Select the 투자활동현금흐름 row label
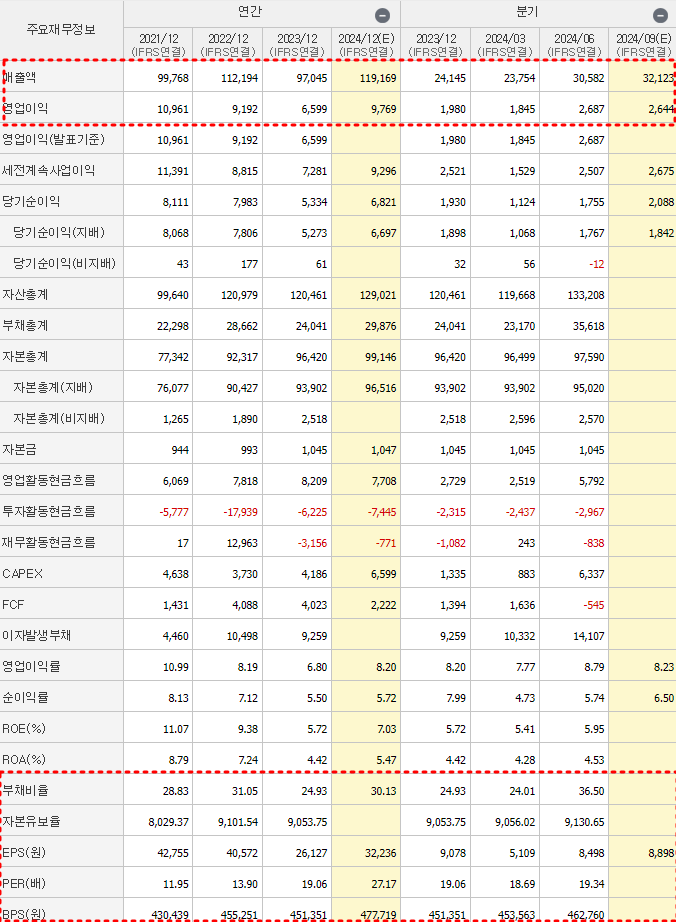Screen dimensions: 676x922 click(x=49, y=512)
